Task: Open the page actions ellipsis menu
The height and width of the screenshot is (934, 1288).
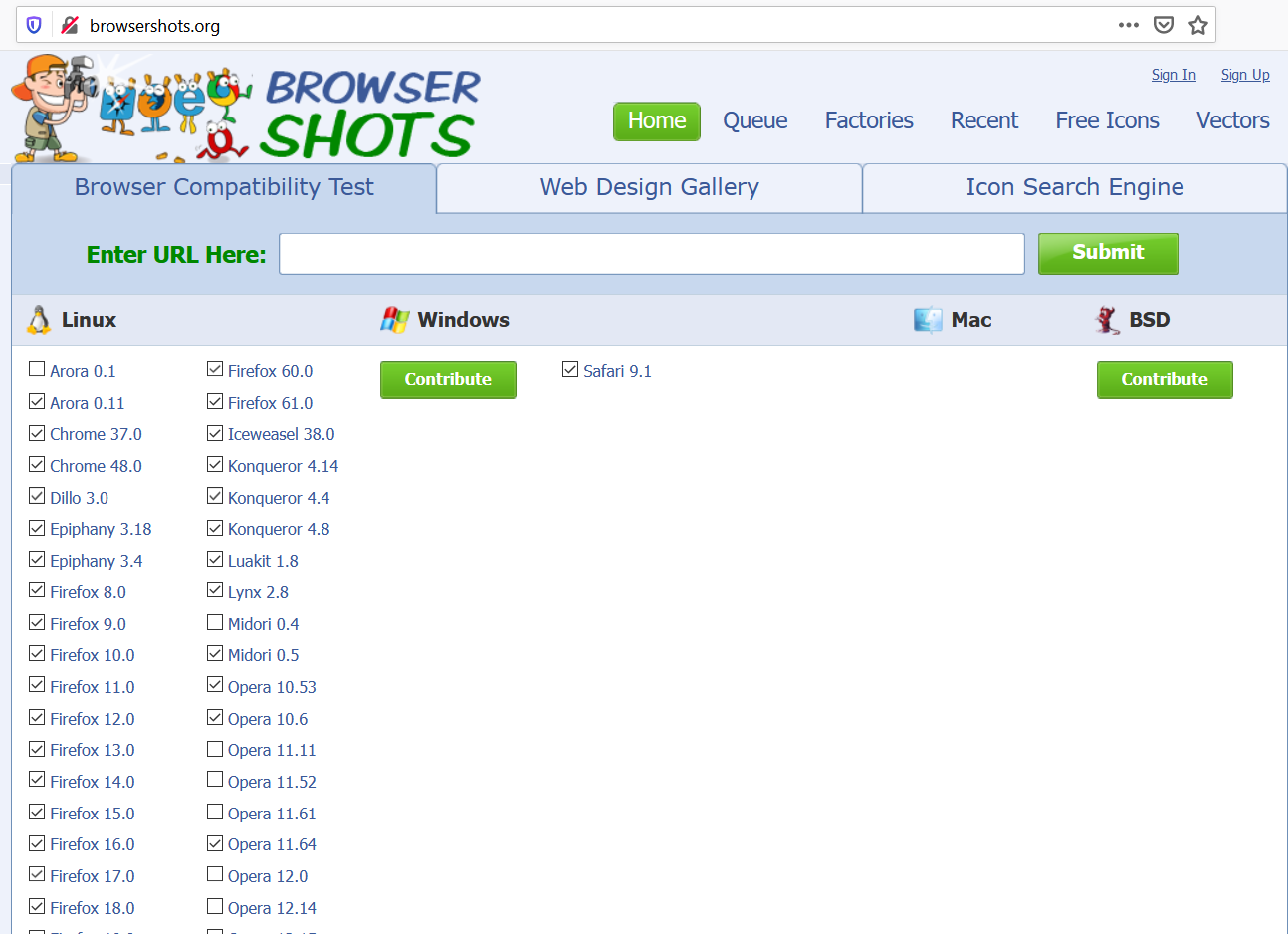Action: pos(1128,25)
